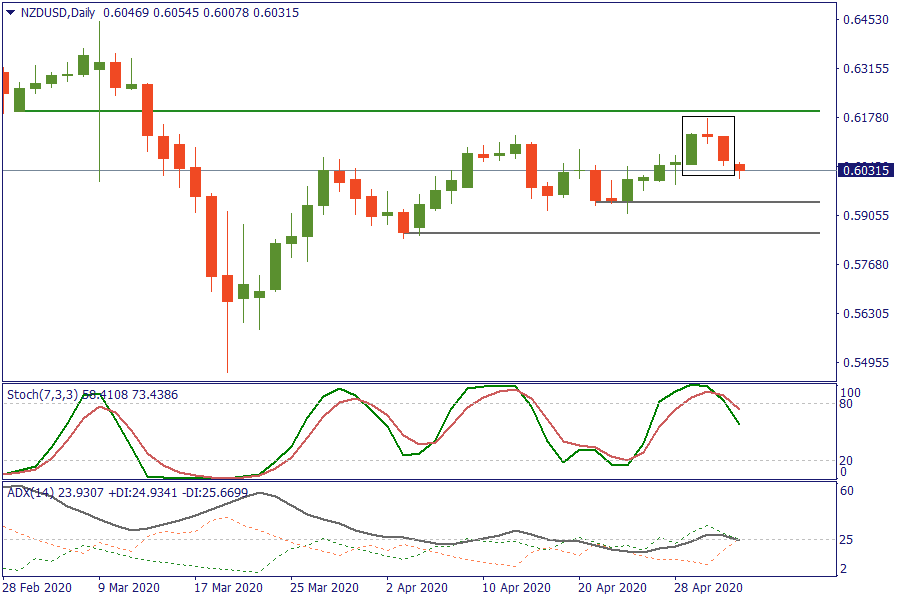
Task: Click the ADX scale 25 level label
Action: tap(847, 540)
